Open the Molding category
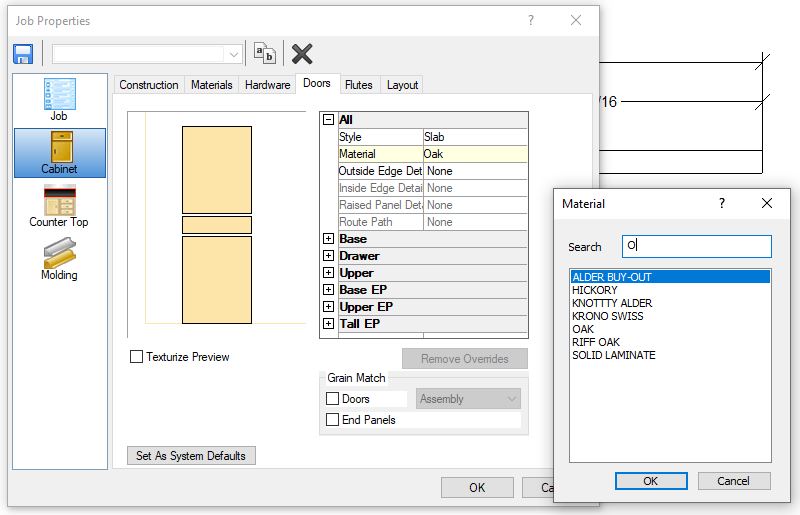Viewport: 800px width, 515px height. pyautogui.click(x=59, y=259)
